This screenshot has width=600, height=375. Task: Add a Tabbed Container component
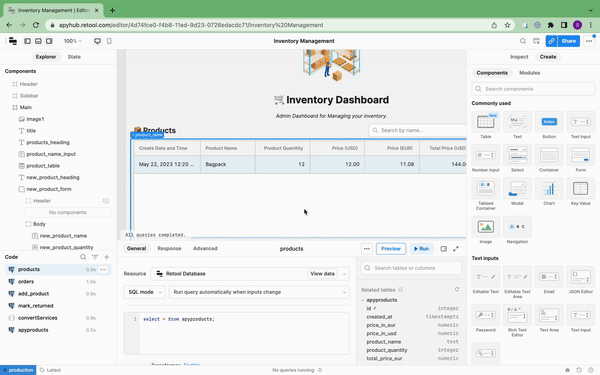point(486,194)
